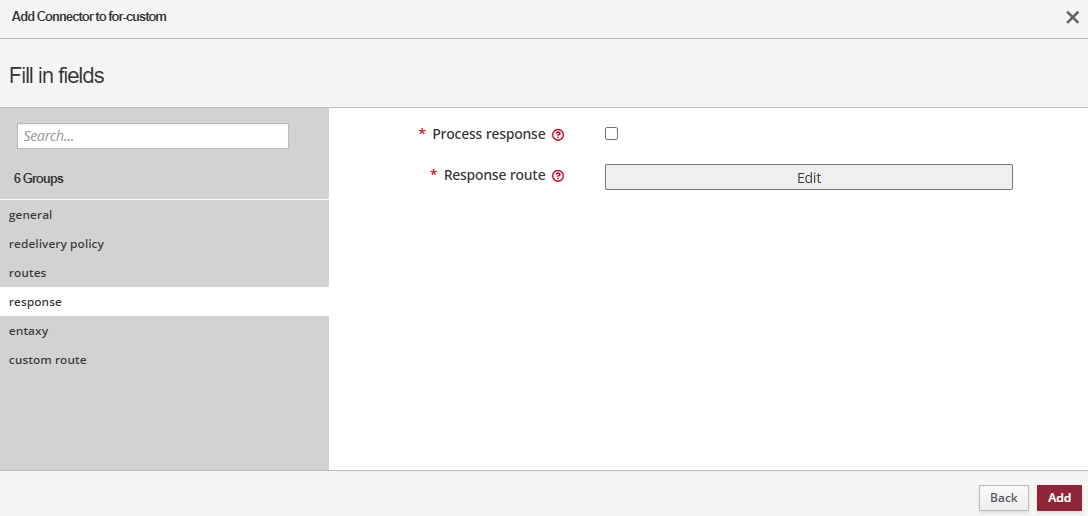Click the help icon beside Process response

558,135
